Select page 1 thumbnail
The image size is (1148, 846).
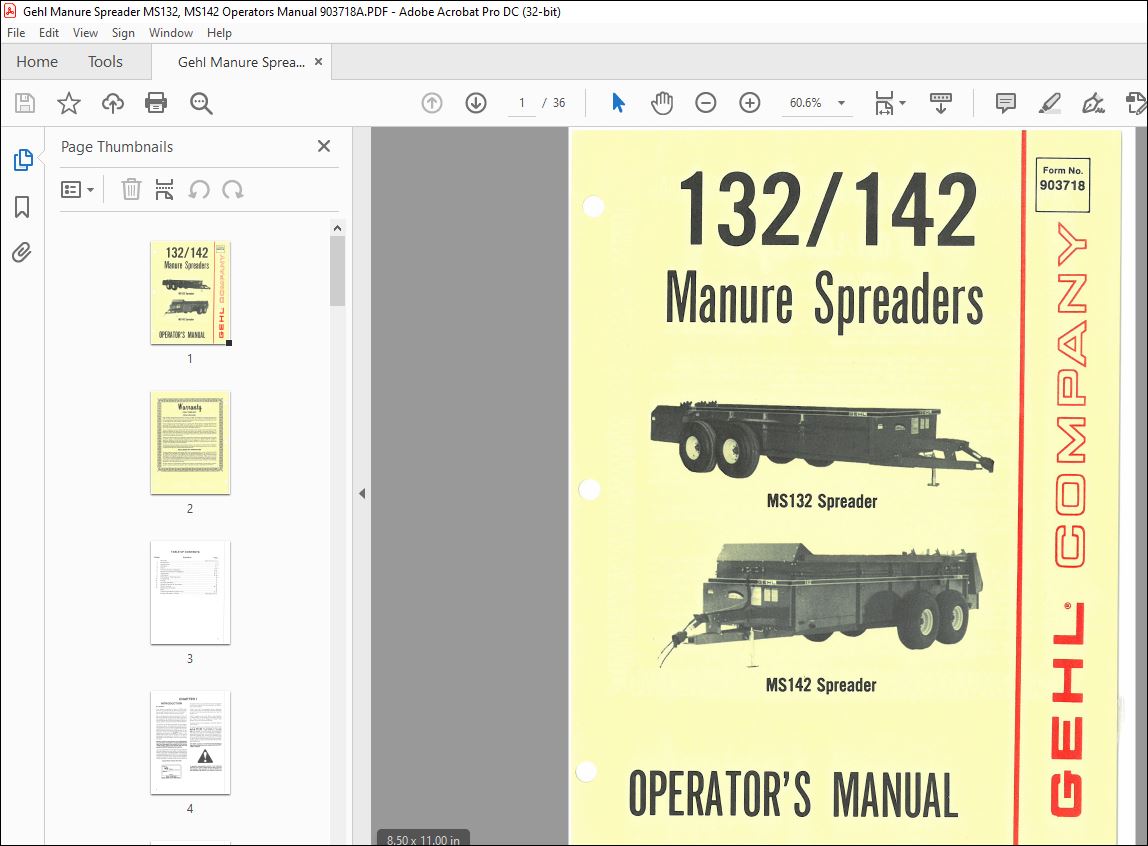coord(190,292)
